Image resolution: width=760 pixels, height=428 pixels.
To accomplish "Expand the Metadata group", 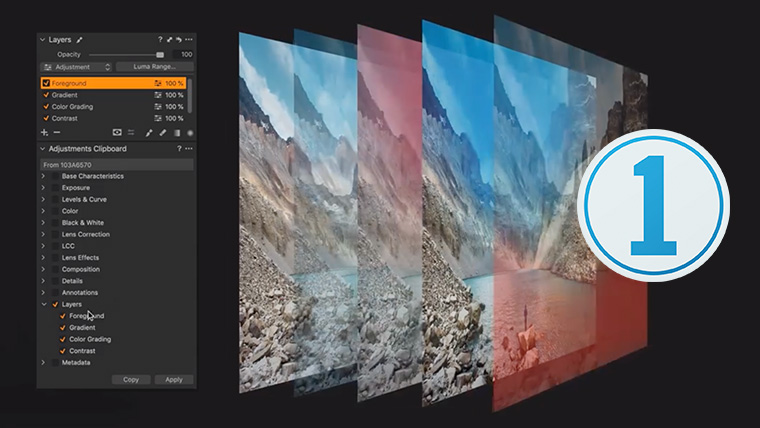I will [x=43, y=363].
